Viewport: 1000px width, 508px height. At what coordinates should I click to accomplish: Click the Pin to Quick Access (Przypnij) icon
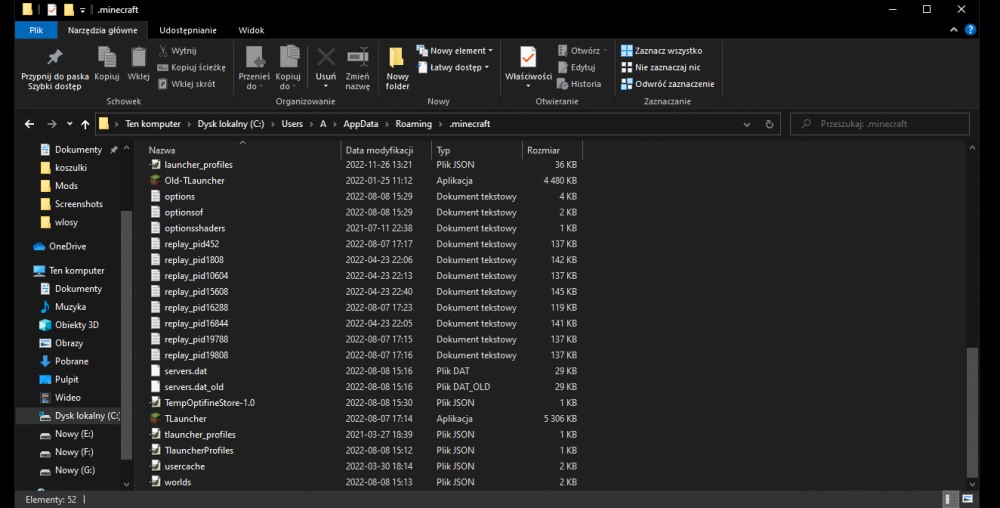pyautogui.click(x=54, y=58)
